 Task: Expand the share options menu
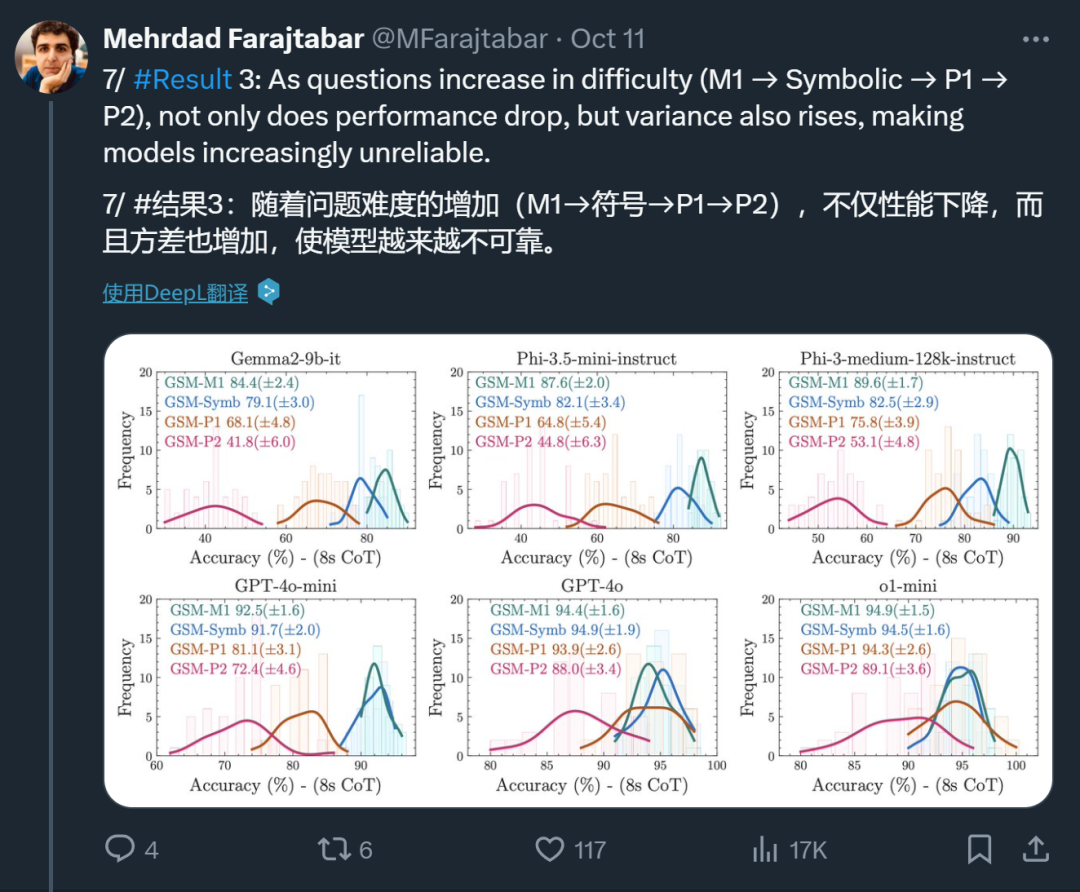click(x=1037, y=849)
